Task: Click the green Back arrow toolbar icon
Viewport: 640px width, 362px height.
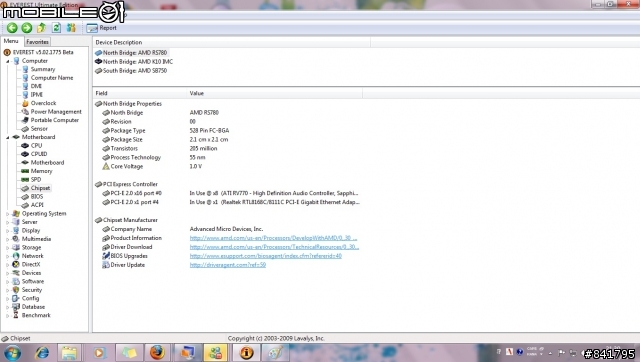Action: point(12,28)
